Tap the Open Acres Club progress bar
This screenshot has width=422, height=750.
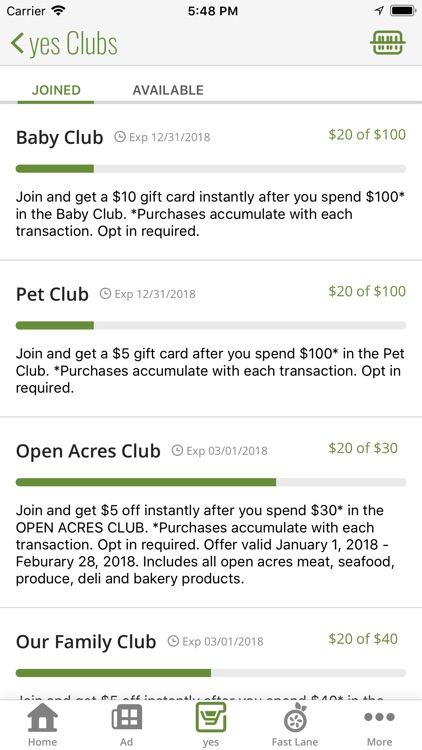tap(211, 482)
